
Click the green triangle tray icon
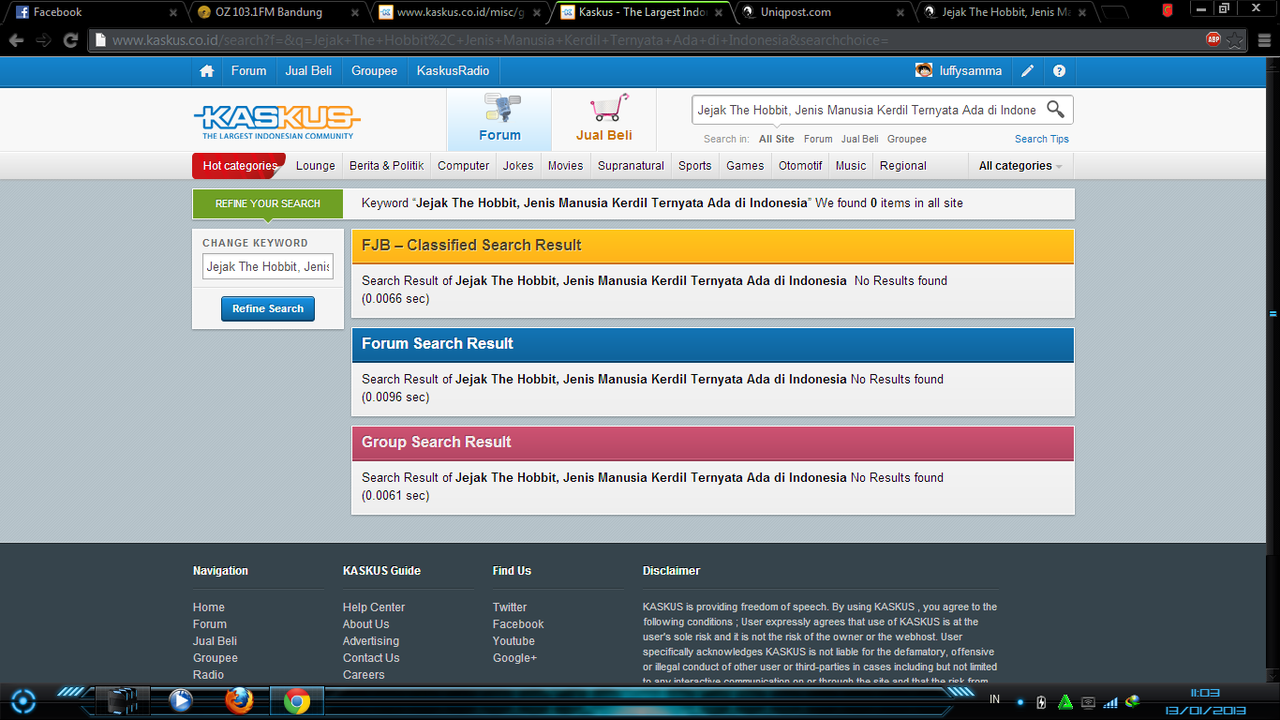(1066, 702)
